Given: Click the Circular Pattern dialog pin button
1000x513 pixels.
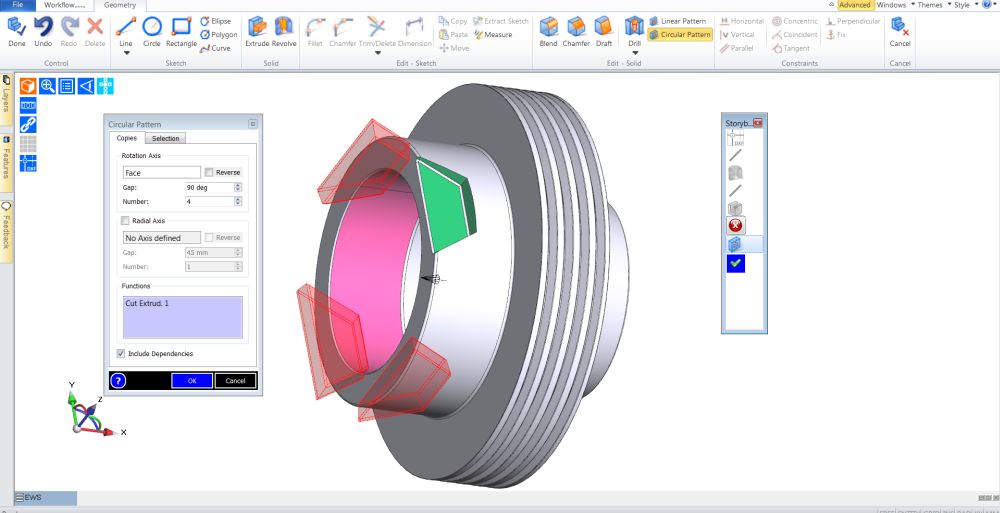Looking at the screenshot, I should pyautogui.click(x=253, y=124).
